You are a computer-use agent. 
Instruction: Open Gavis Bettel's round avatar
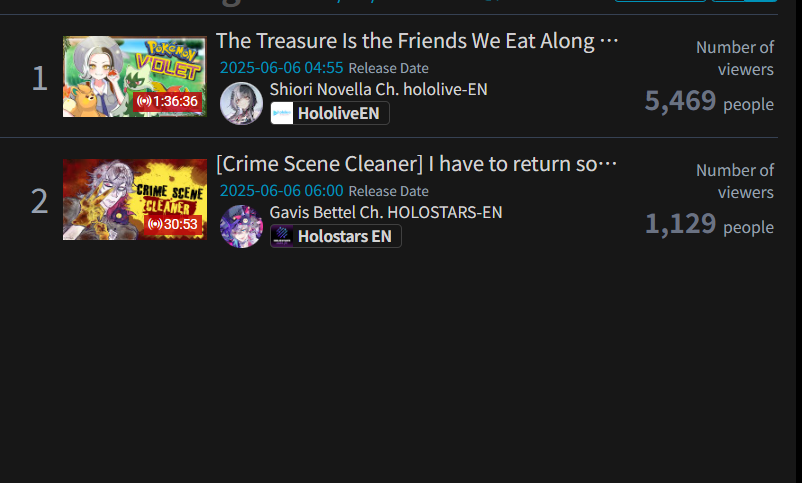click(241, 226)
